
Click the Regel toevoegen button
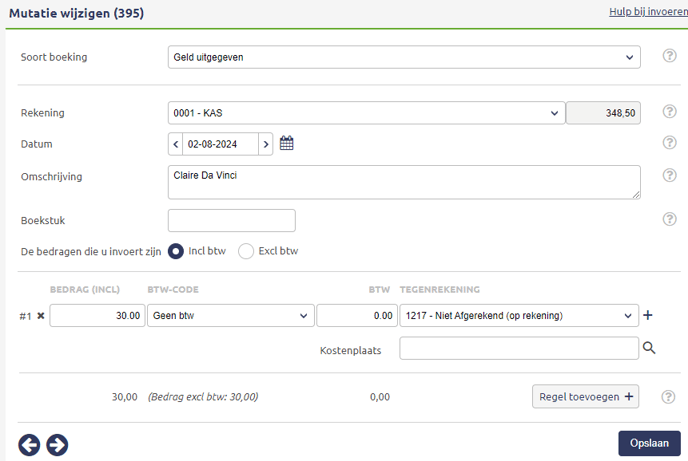pos(585,396)
